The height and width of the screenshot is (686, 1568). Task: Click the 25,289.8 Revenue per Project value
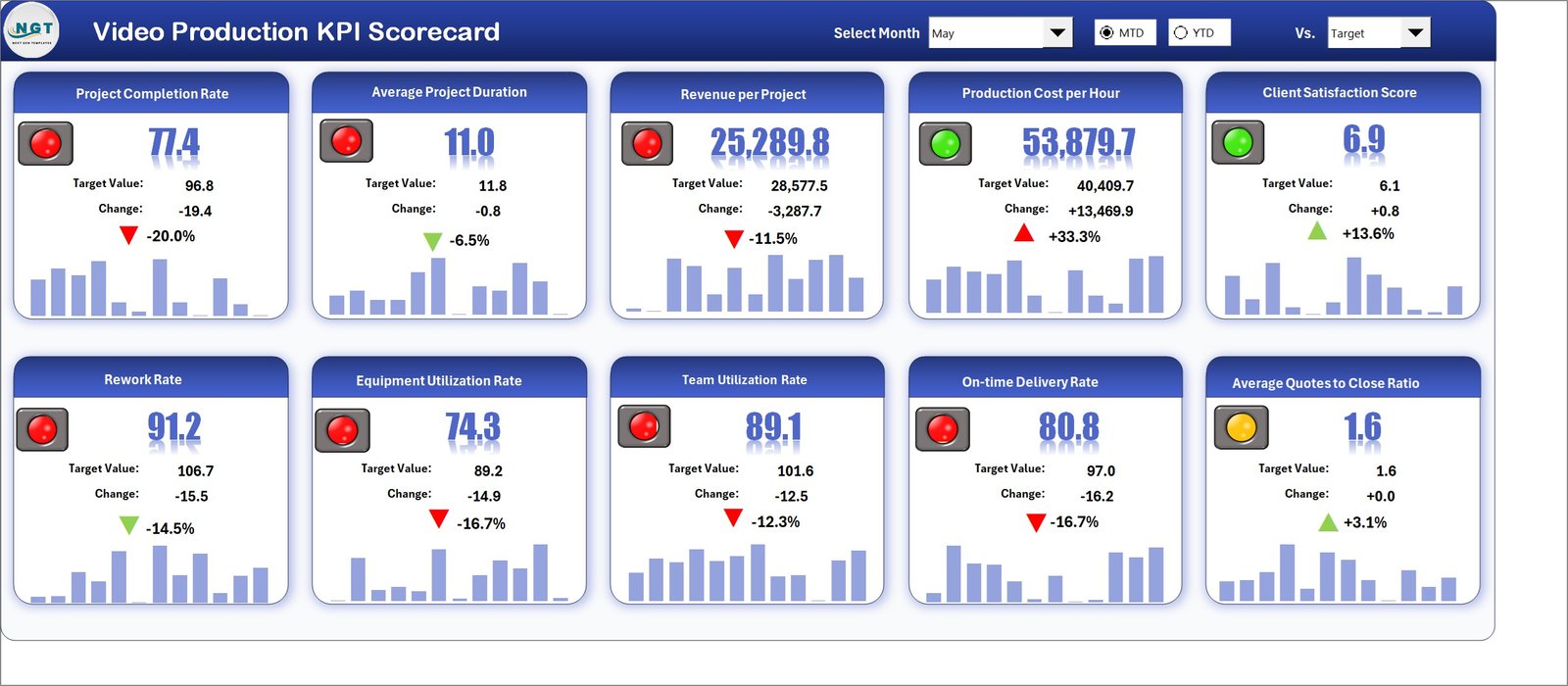(769, 143)
